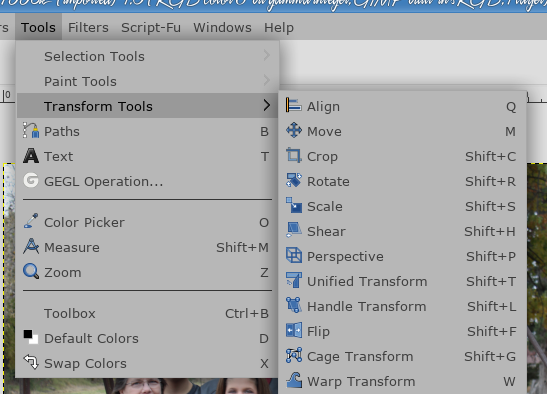
Task: Choose Warp Transform menu entry
Action: click(402, 381)
